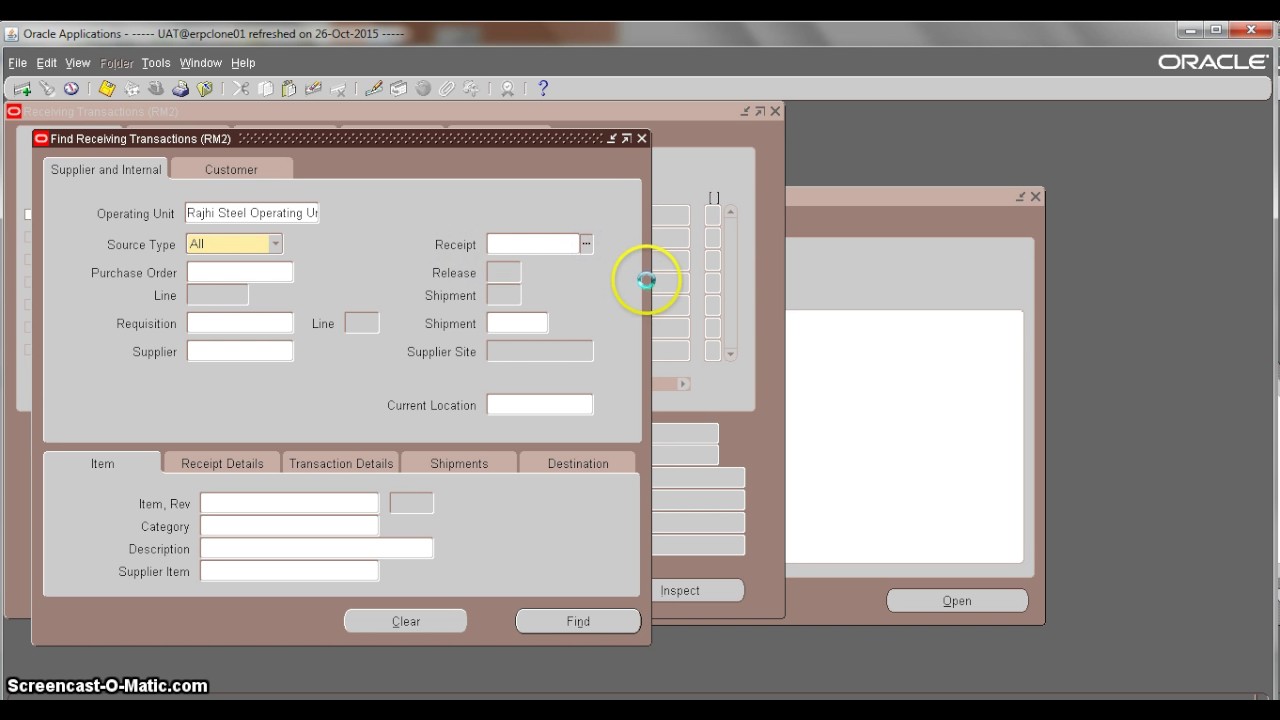Click the ribbon badge toolbar icon

click(x=508, y=89)
